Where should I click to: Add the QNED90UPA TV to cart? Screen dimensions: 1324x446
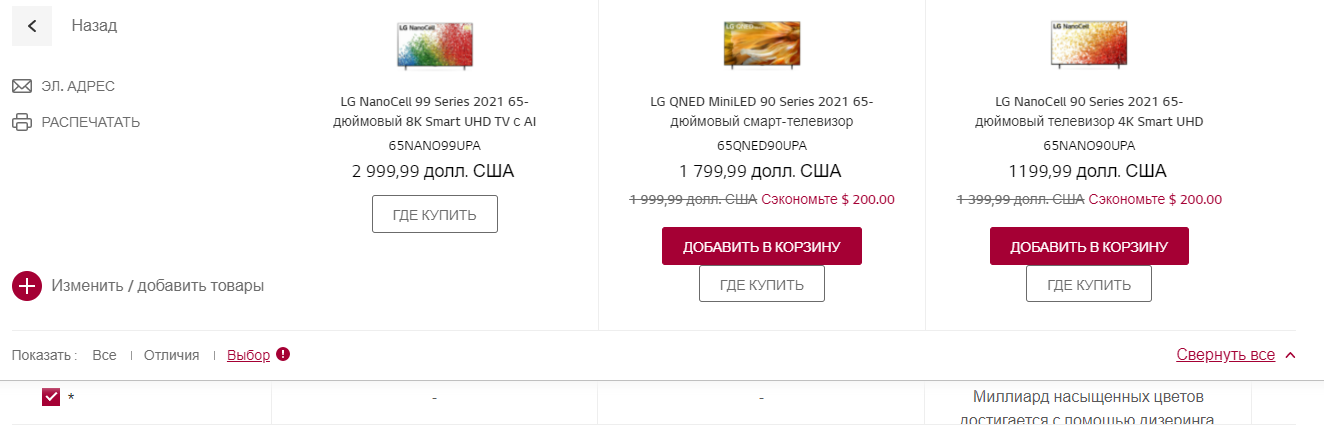(x=761, y=247)
